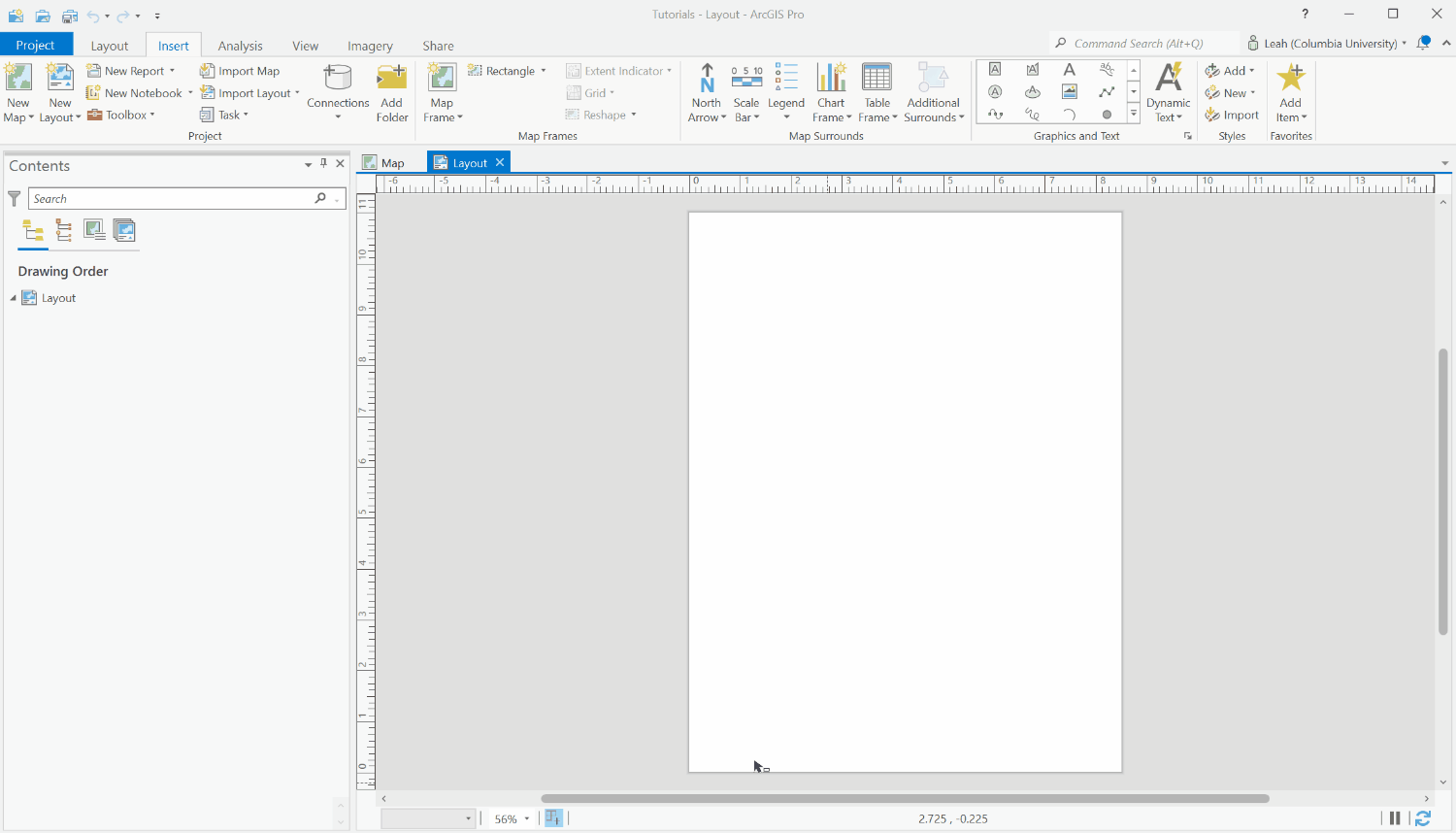The width and height of the screenshot is (1456, 833).
Task: Click the Add Folder button
Action: pyautogui.click(x=391, y=92)
